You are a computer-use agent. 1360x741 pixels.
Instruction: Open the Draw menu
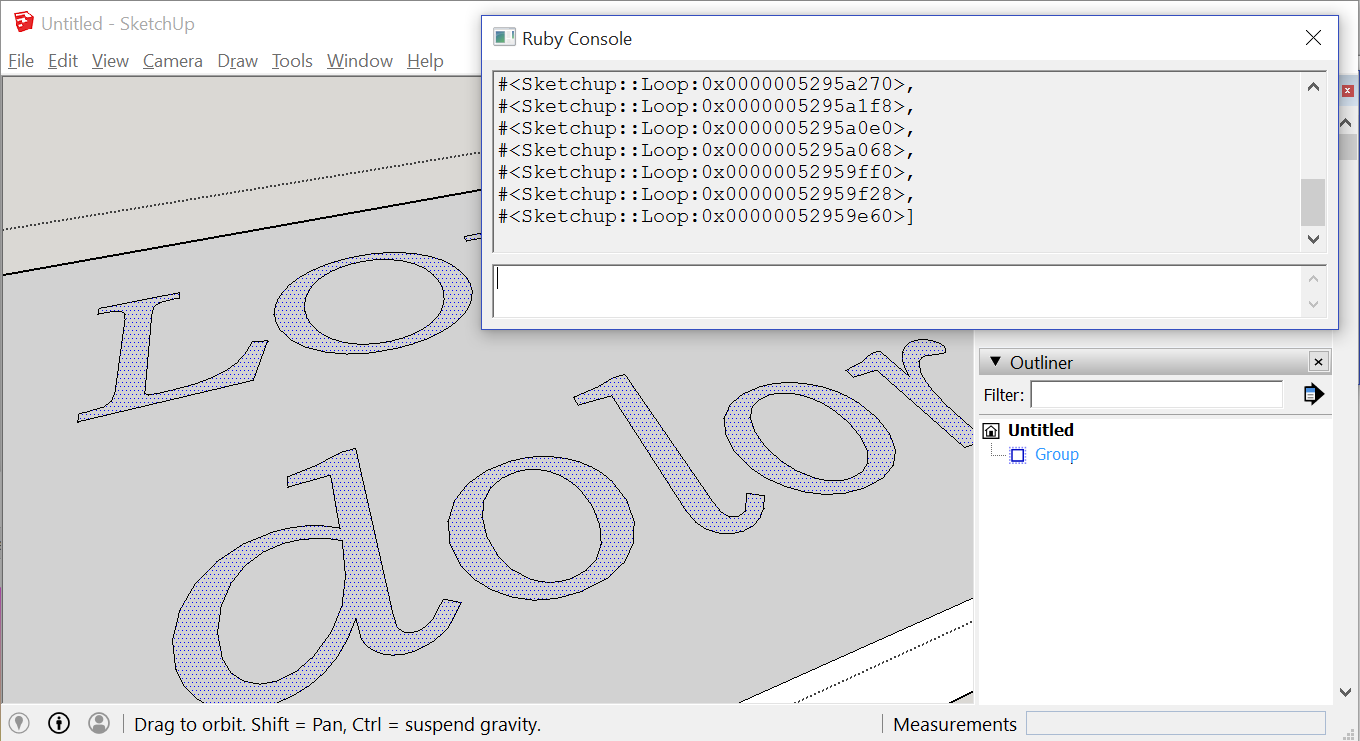[238, 61]
